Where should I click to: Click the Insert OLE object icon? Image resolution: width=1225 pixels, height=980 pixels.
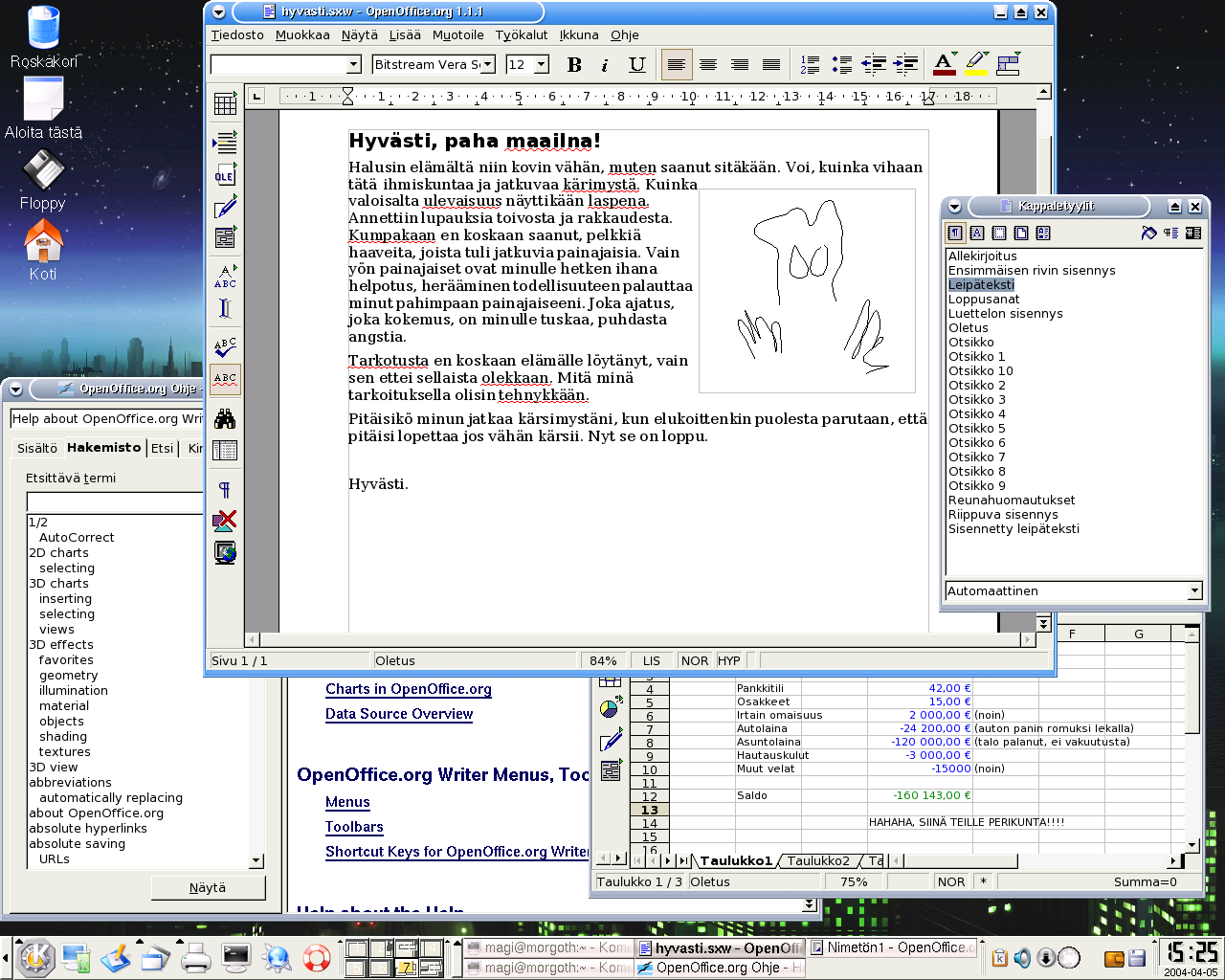pyautogui.click(x=225, y=175)
